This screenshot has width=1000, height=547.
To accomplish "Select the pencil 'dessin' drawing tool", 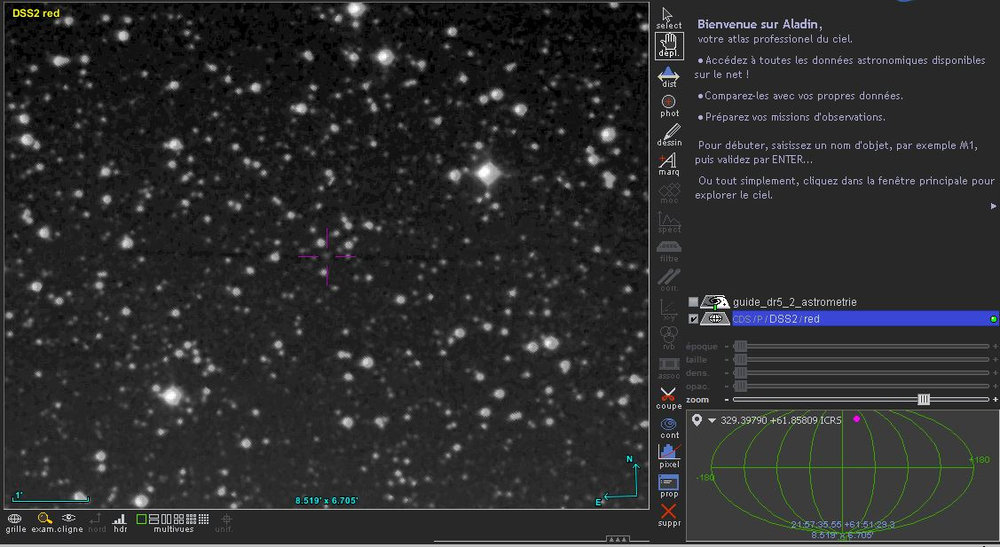I will (x=668, y=135).
